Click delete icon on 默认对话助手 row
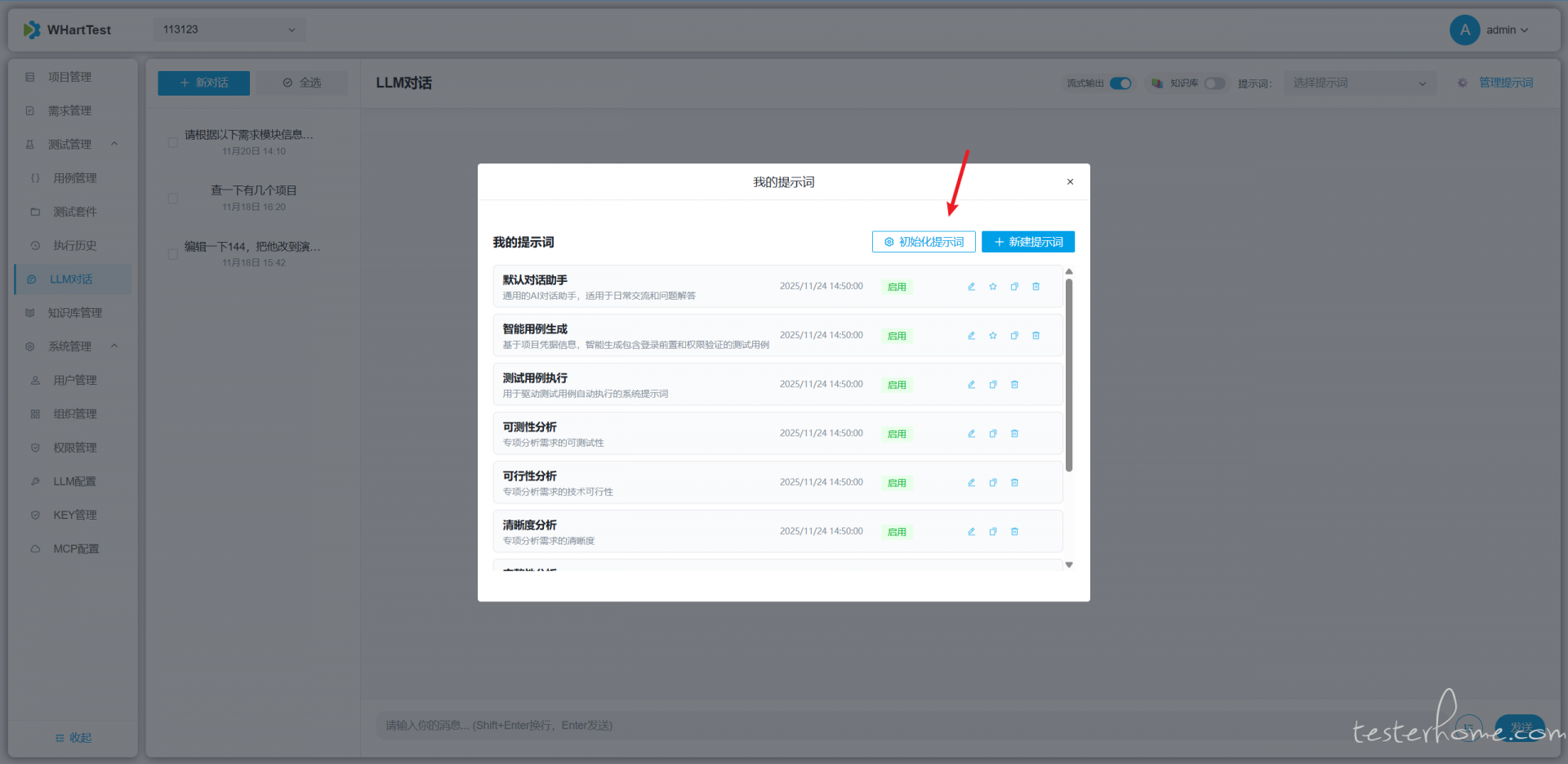 (x=1036, y=287)
